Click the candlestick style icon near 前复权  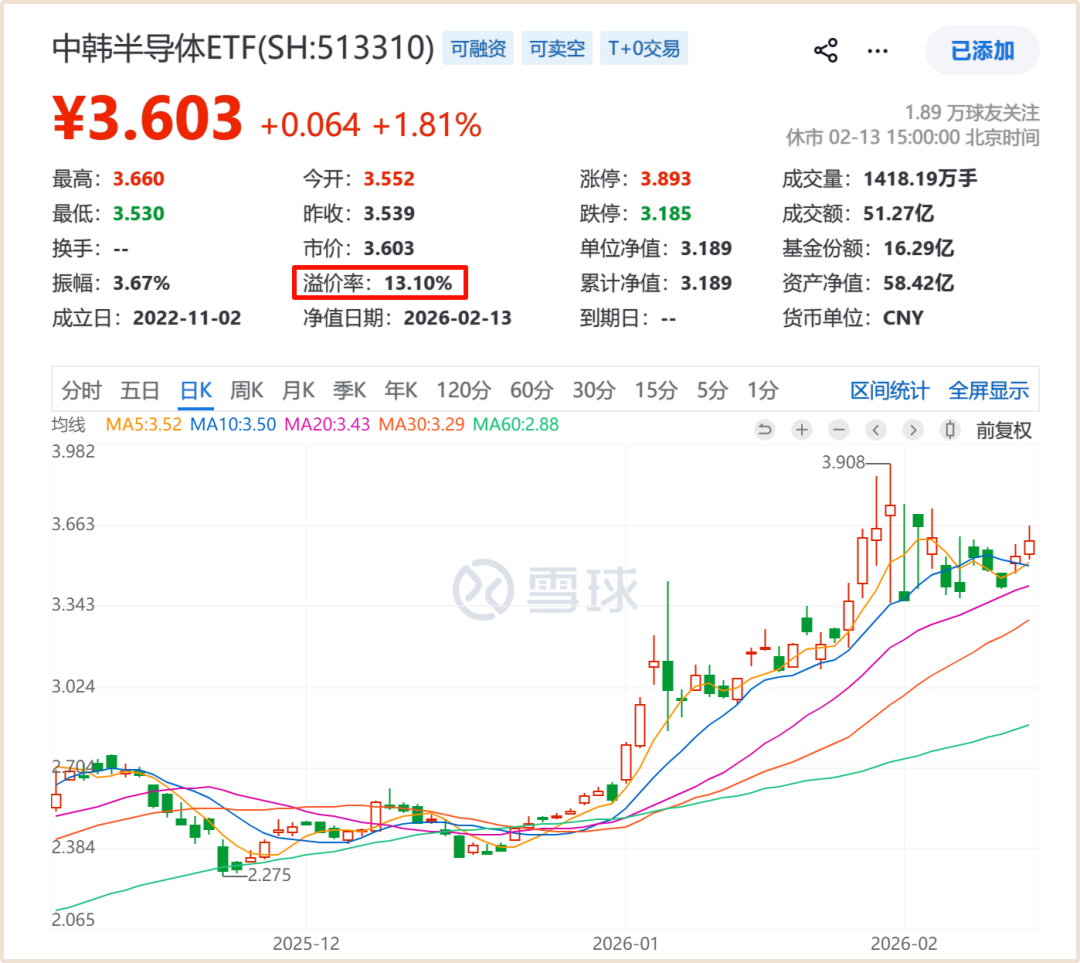pyautogui.click(x=949, y=429)
